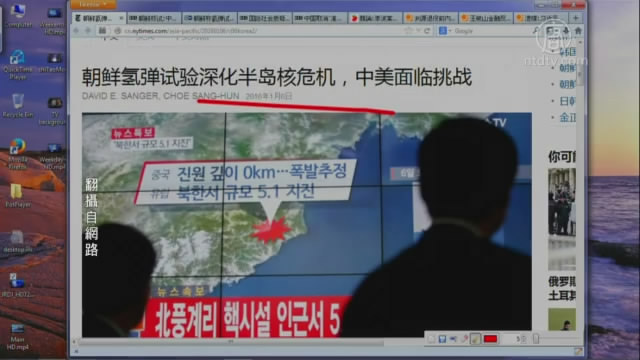This screenshot has width=640, height=360.
Task: Go forward with the browser forward arrow
Action: (88, 31)
